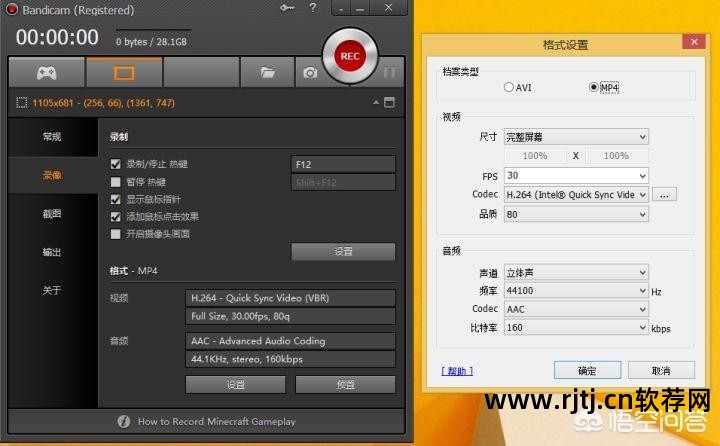
Task: Click Full Size, 30.00fps, 80q text
Action: pos(241,316)
